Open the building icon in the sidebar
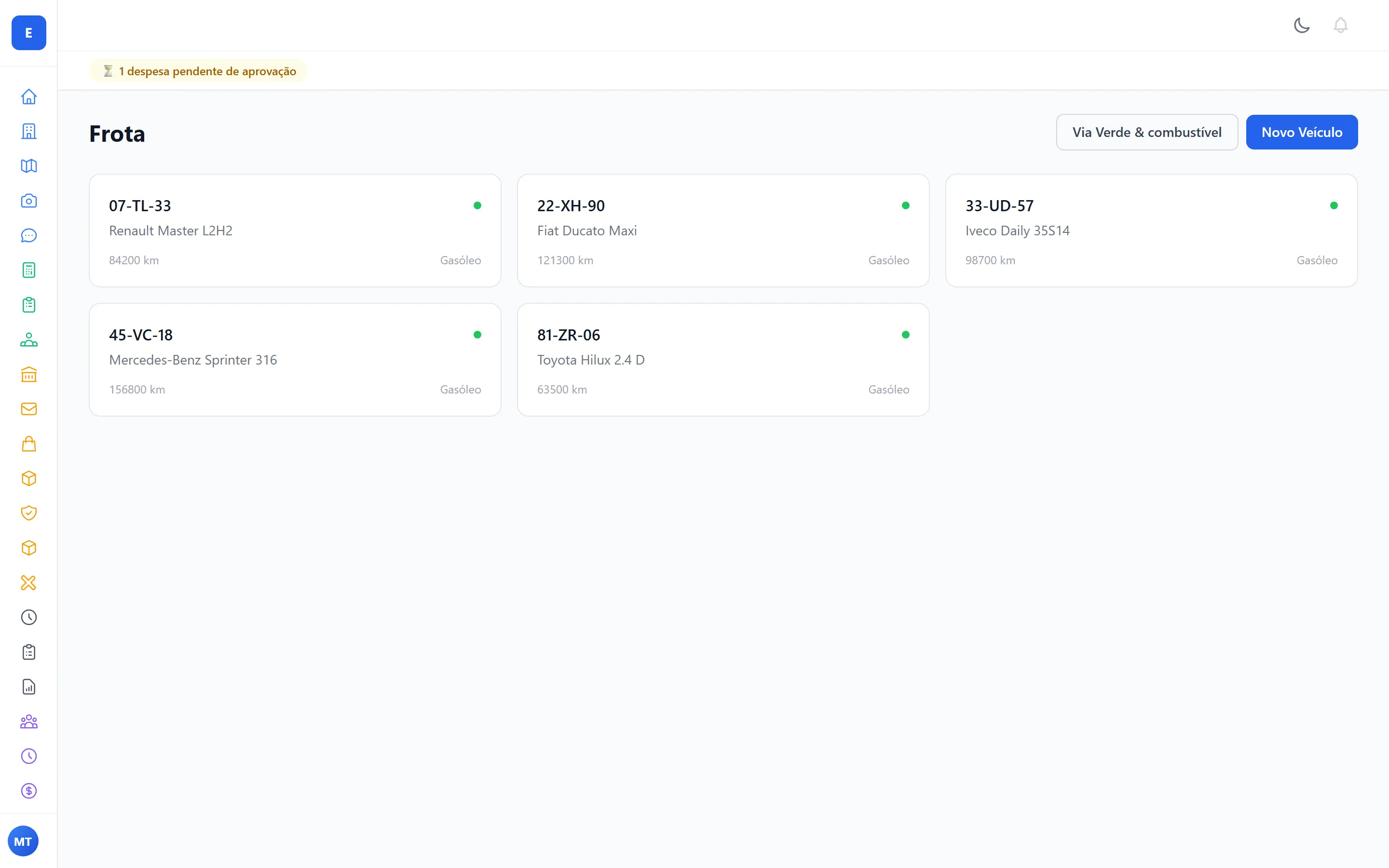 point(29,132)
